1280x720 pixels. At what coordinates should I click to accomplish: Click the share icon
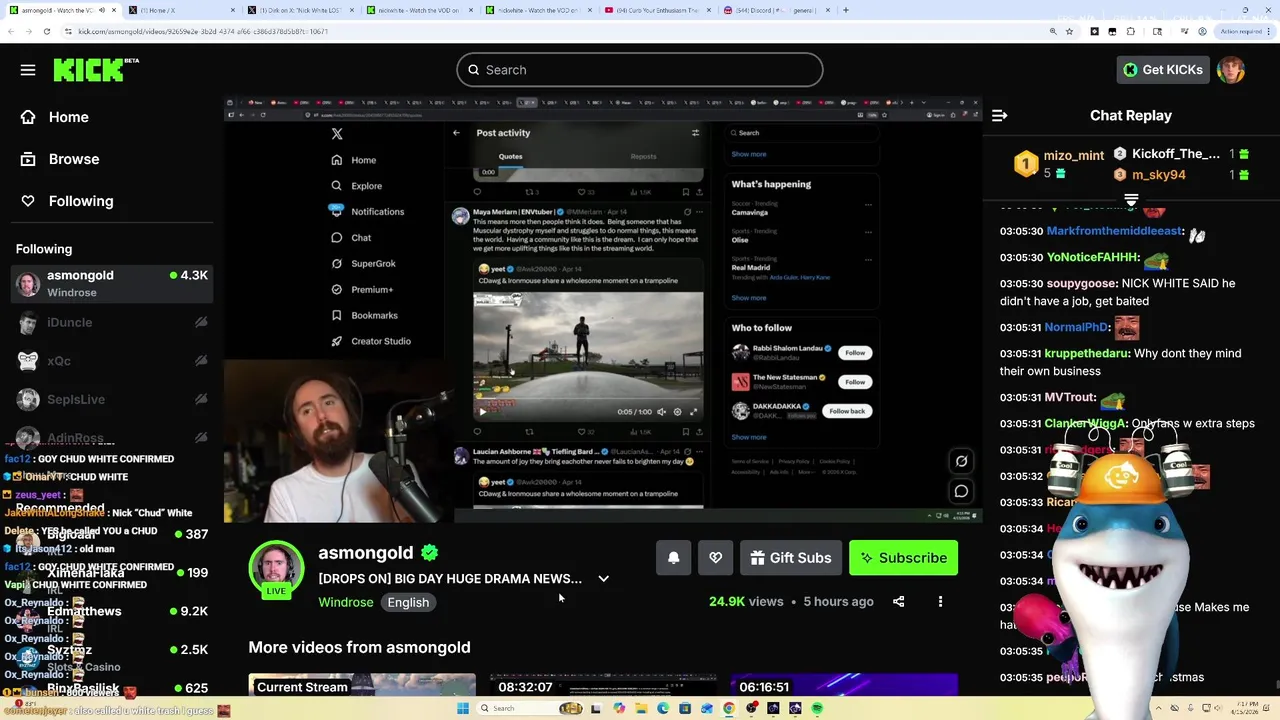click(x=898, y=602)
